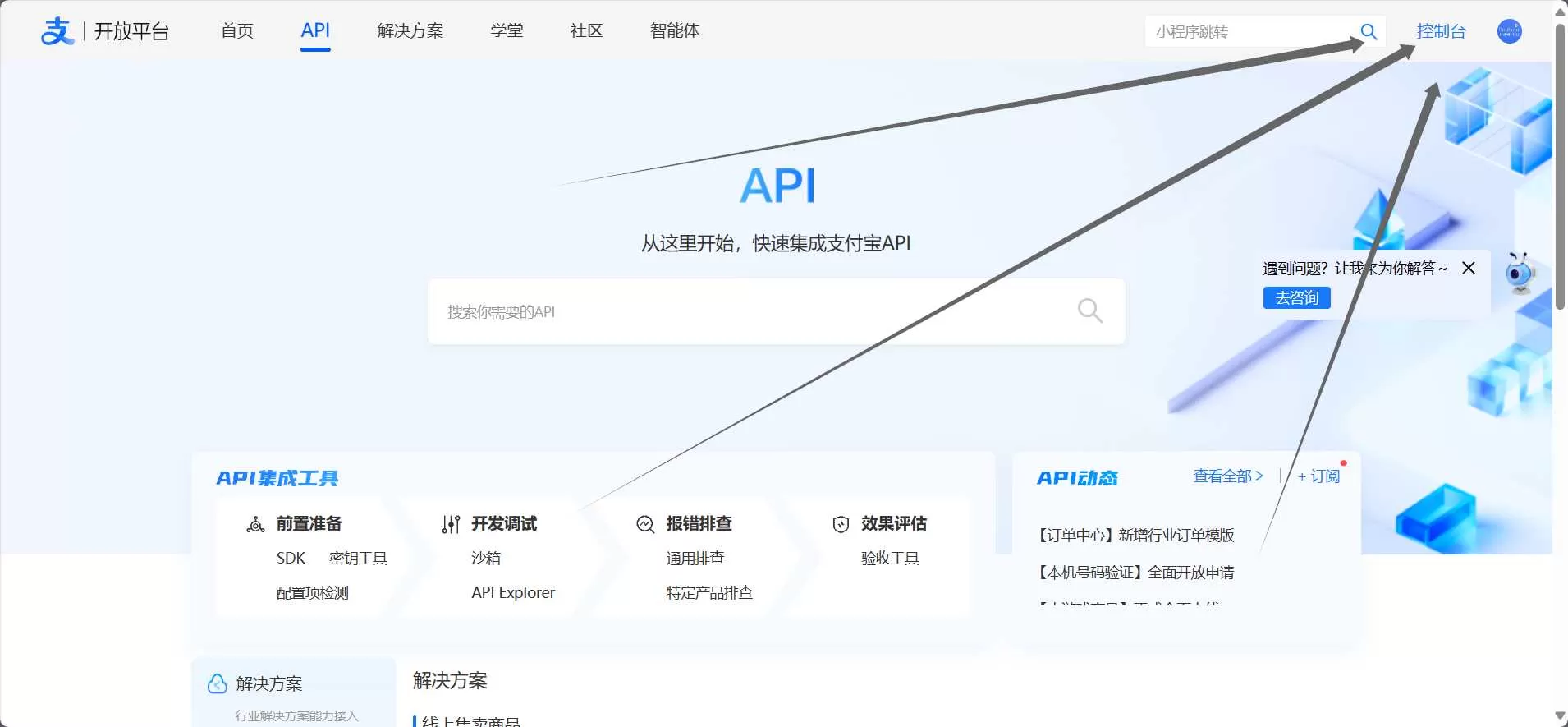
Task: Open the 配置项检测 link
Action: point(313,592)
